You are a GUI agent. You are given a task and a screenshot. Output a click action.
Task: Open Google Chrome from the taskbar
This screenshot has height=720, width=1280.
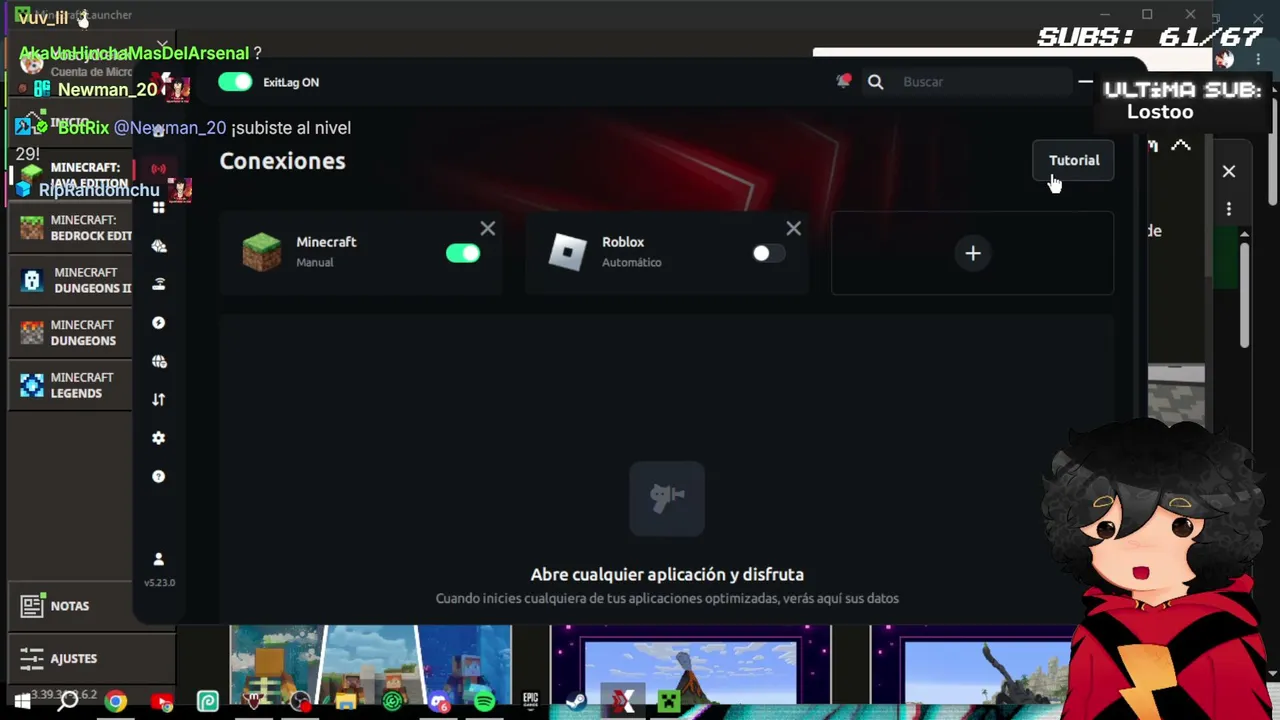(116, 702)
